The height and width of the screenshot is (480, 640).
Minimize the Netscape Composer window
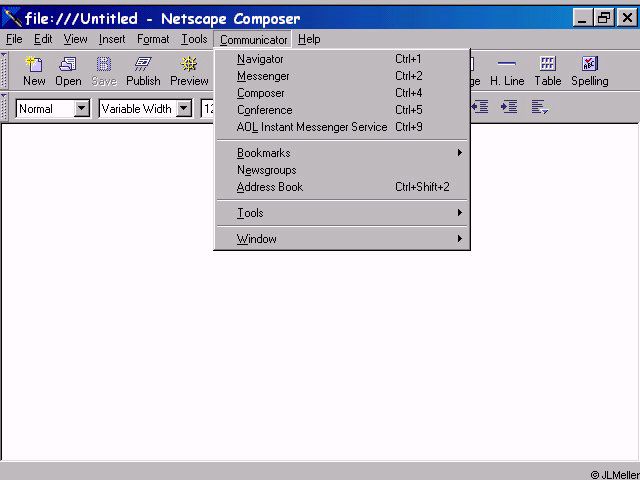[582, 18]
